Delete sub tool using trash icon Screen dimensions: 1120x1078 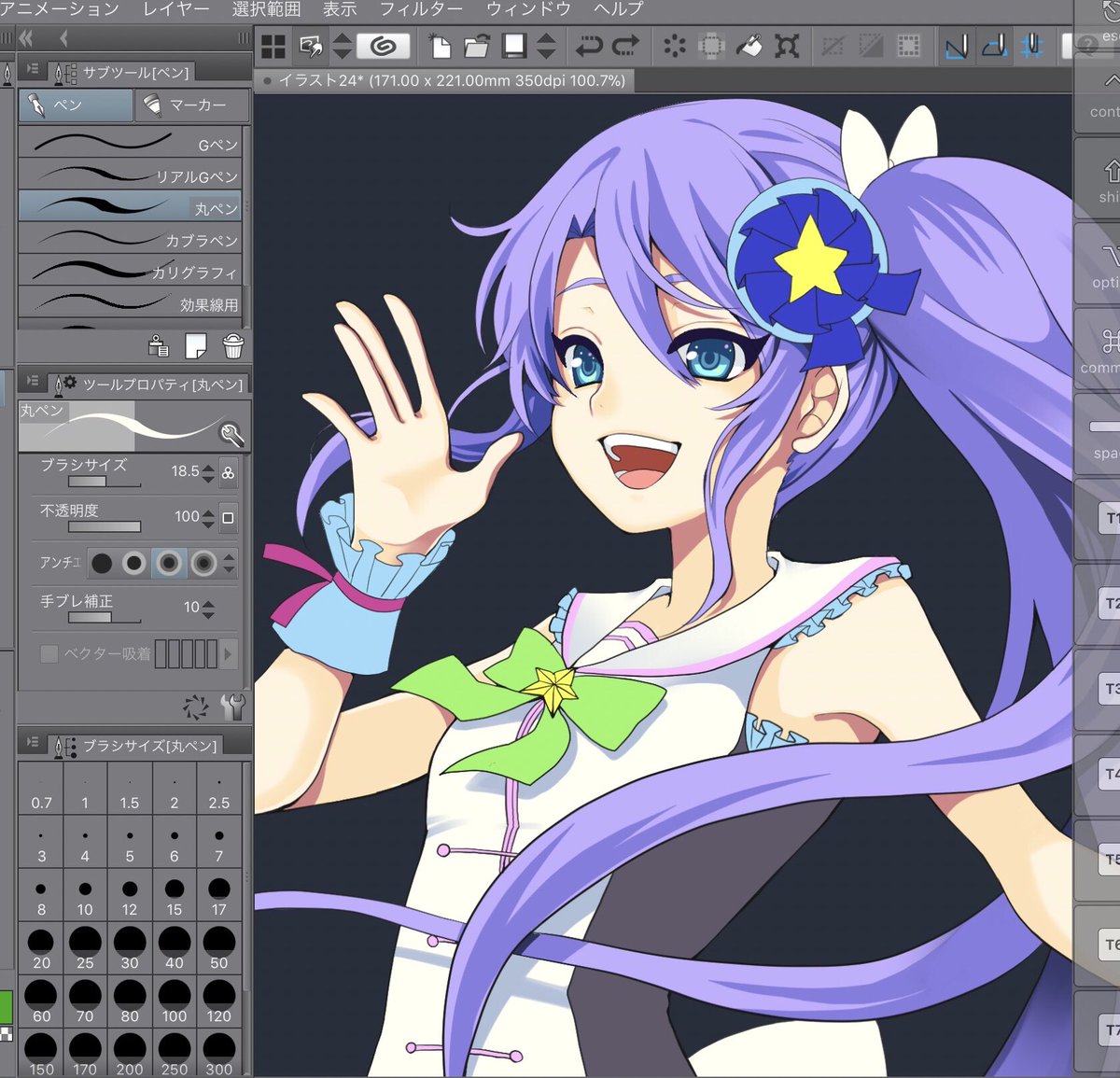(x=233, y=347)
